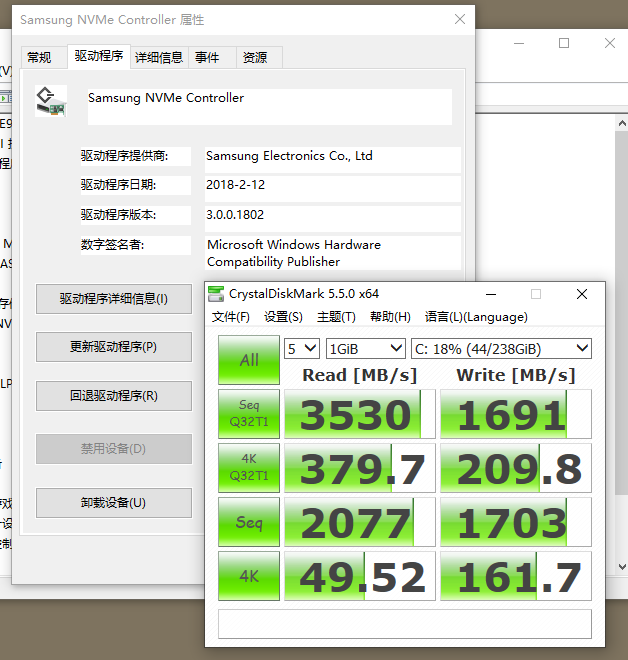Click the 更新驱动程序(P) button

[114, 347]
